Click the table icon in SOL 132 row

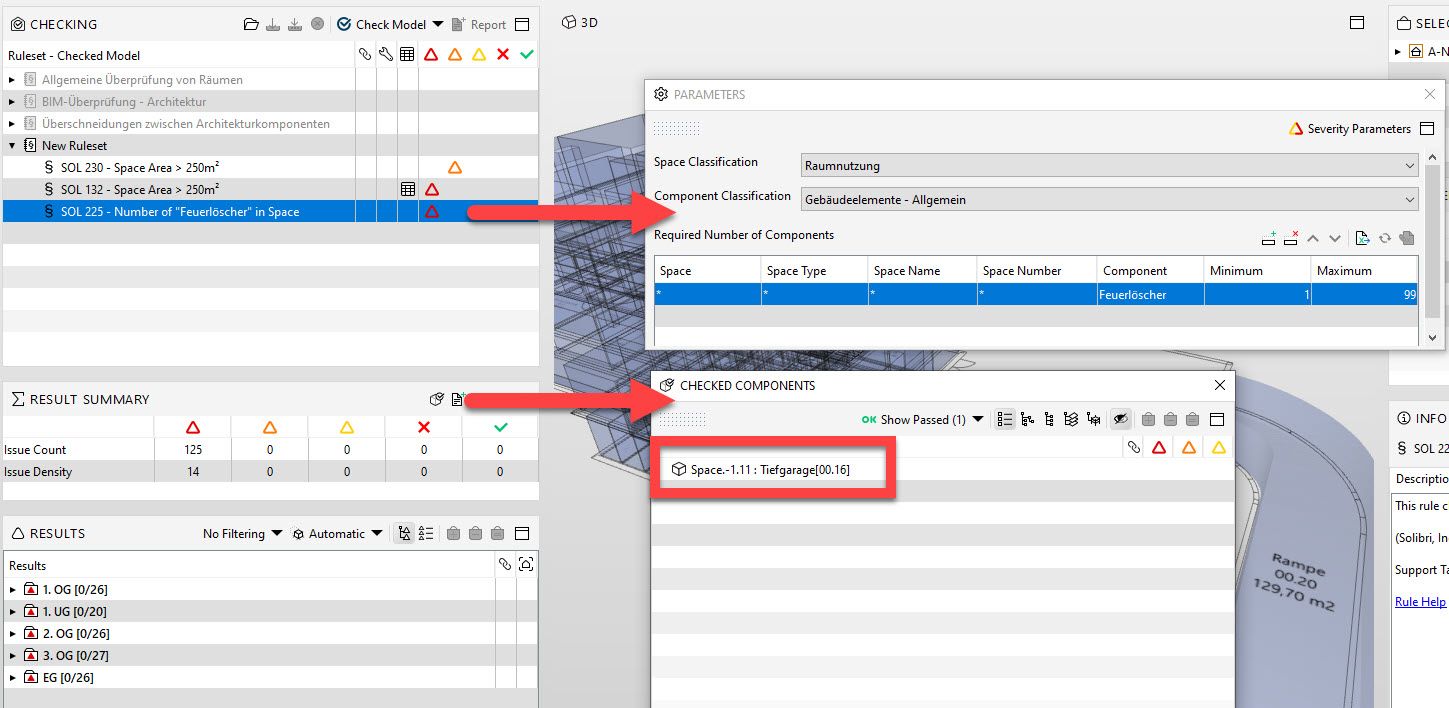(x=407, y=189)
